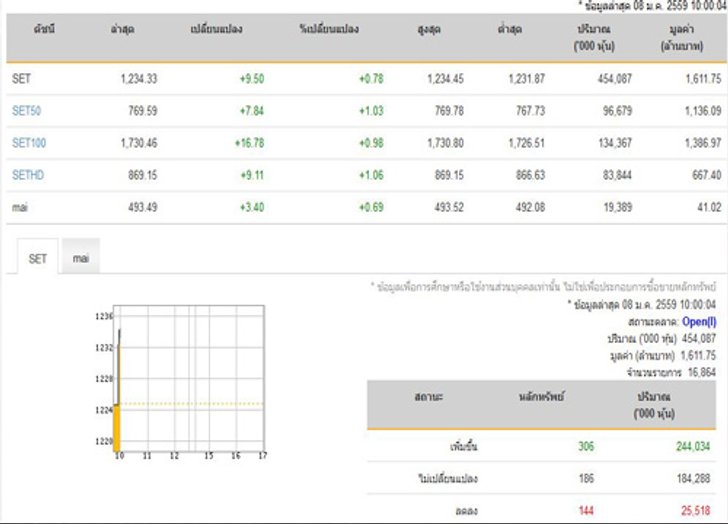Click declining volume 25,518
The width and height of the screenshot is (728, 524).
point(696,511)
